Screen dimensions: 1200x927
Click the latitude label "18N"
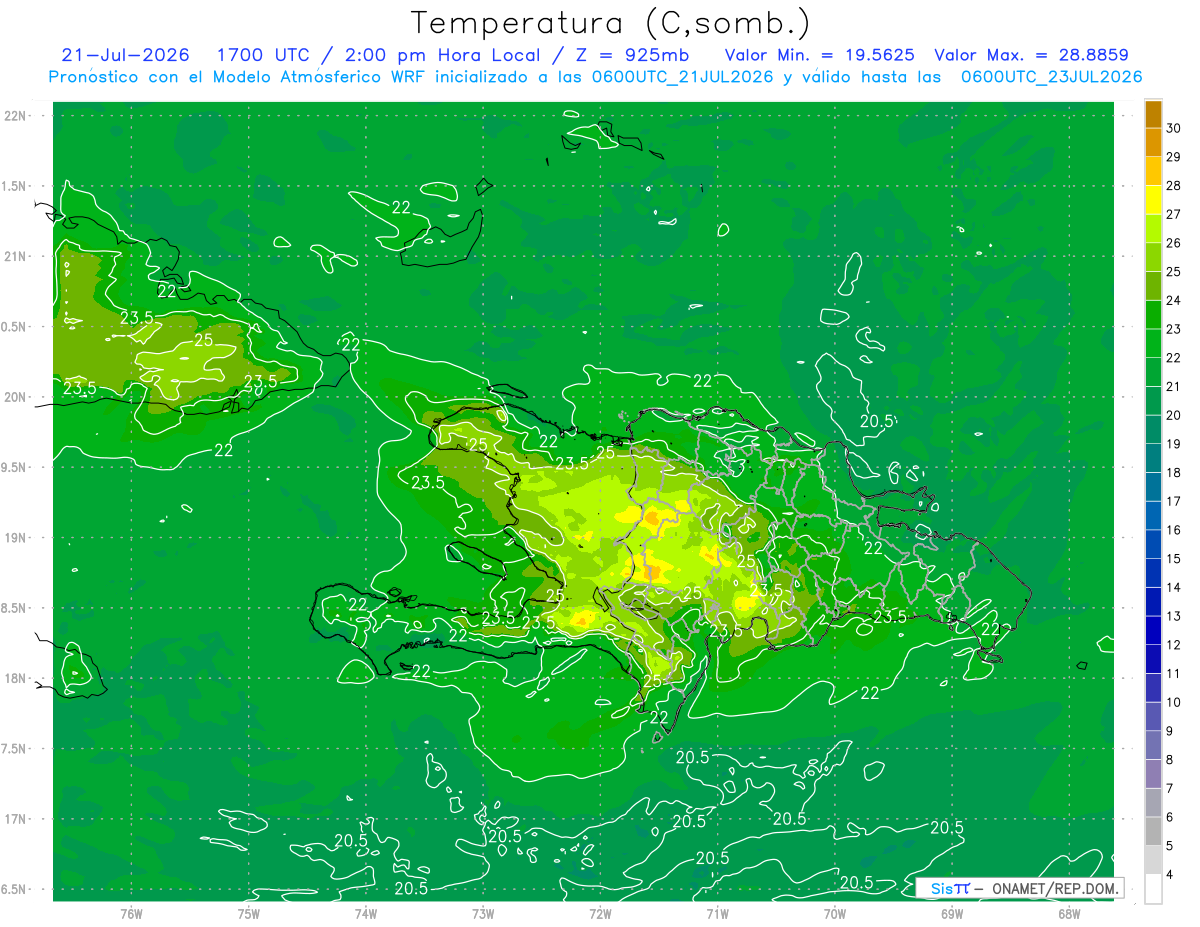16,678
